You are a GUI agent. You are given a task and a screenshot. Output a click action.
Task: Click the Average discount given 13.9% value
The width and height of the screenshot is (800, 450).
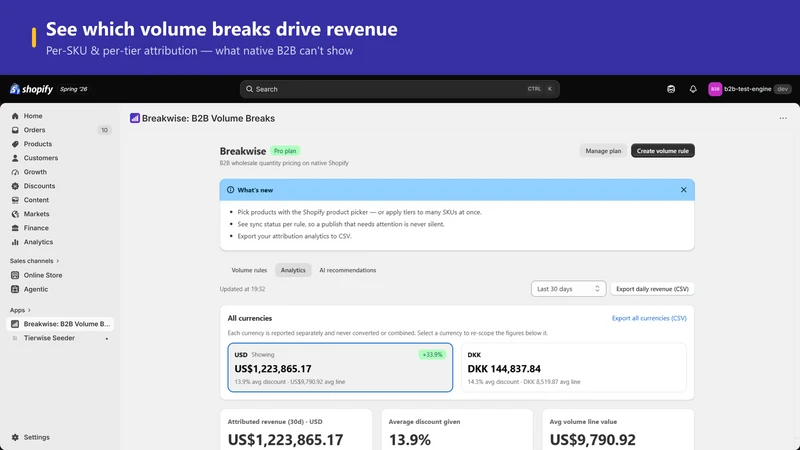click(x=410, y=439)
